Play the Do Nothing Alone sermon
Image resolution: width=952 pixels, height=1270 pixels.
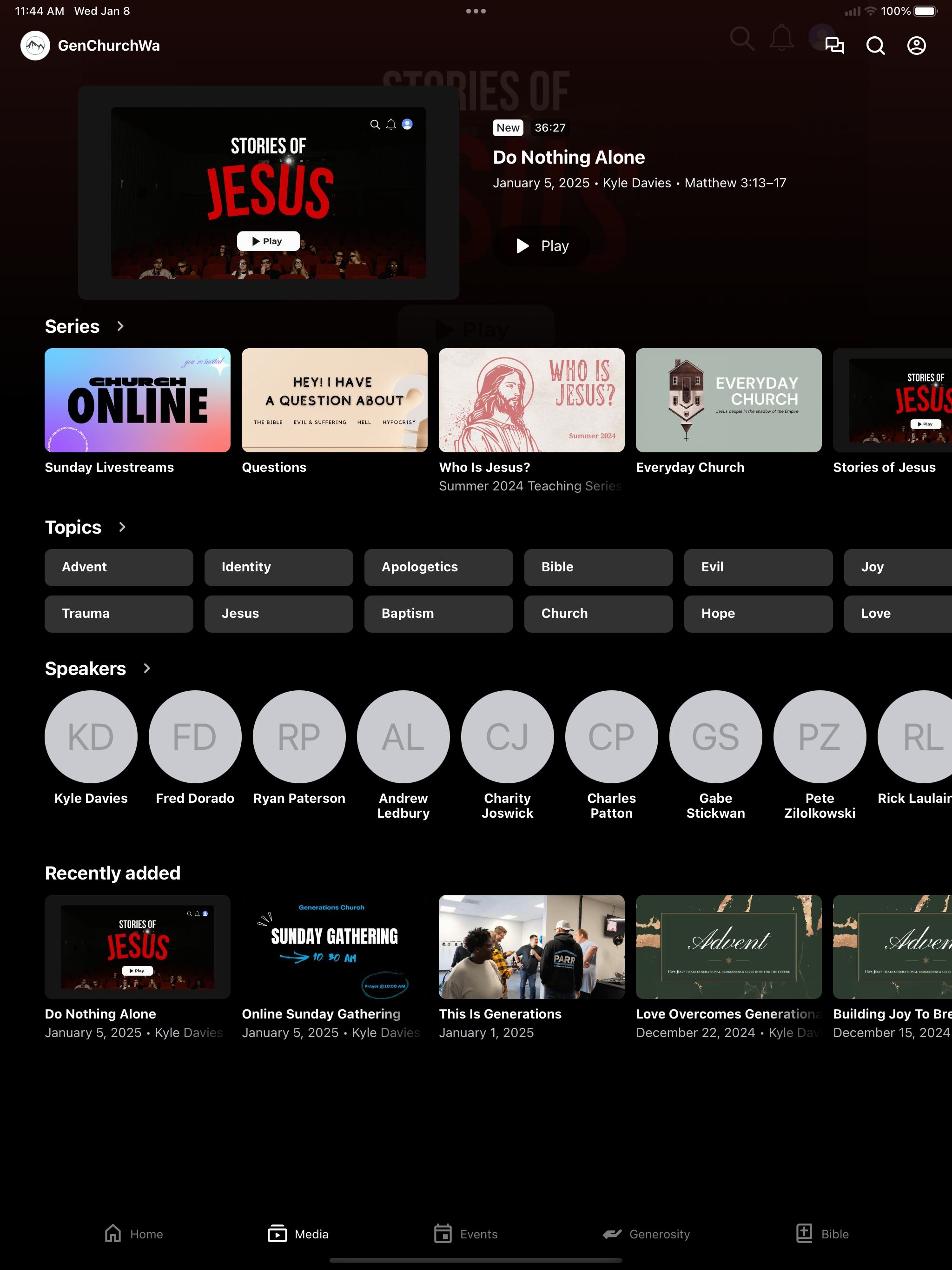(x=542, y=246)
